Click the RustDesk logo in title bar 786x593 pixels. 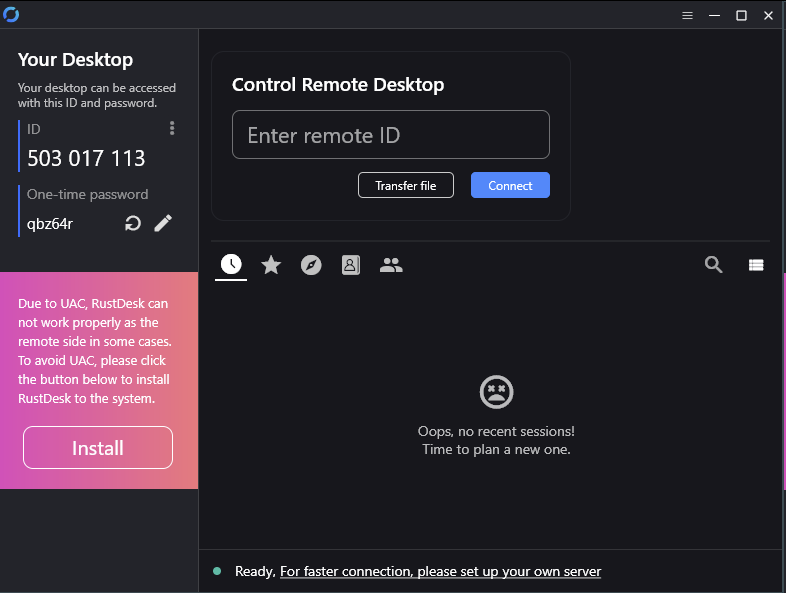(12, 14)
